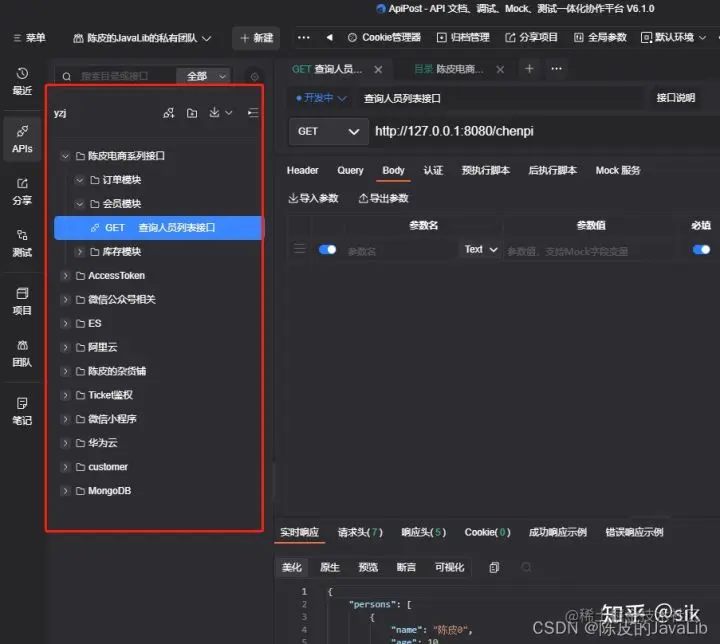Click 导入参数 import parameters
The image size is (720, 644).
coord(313,198)
